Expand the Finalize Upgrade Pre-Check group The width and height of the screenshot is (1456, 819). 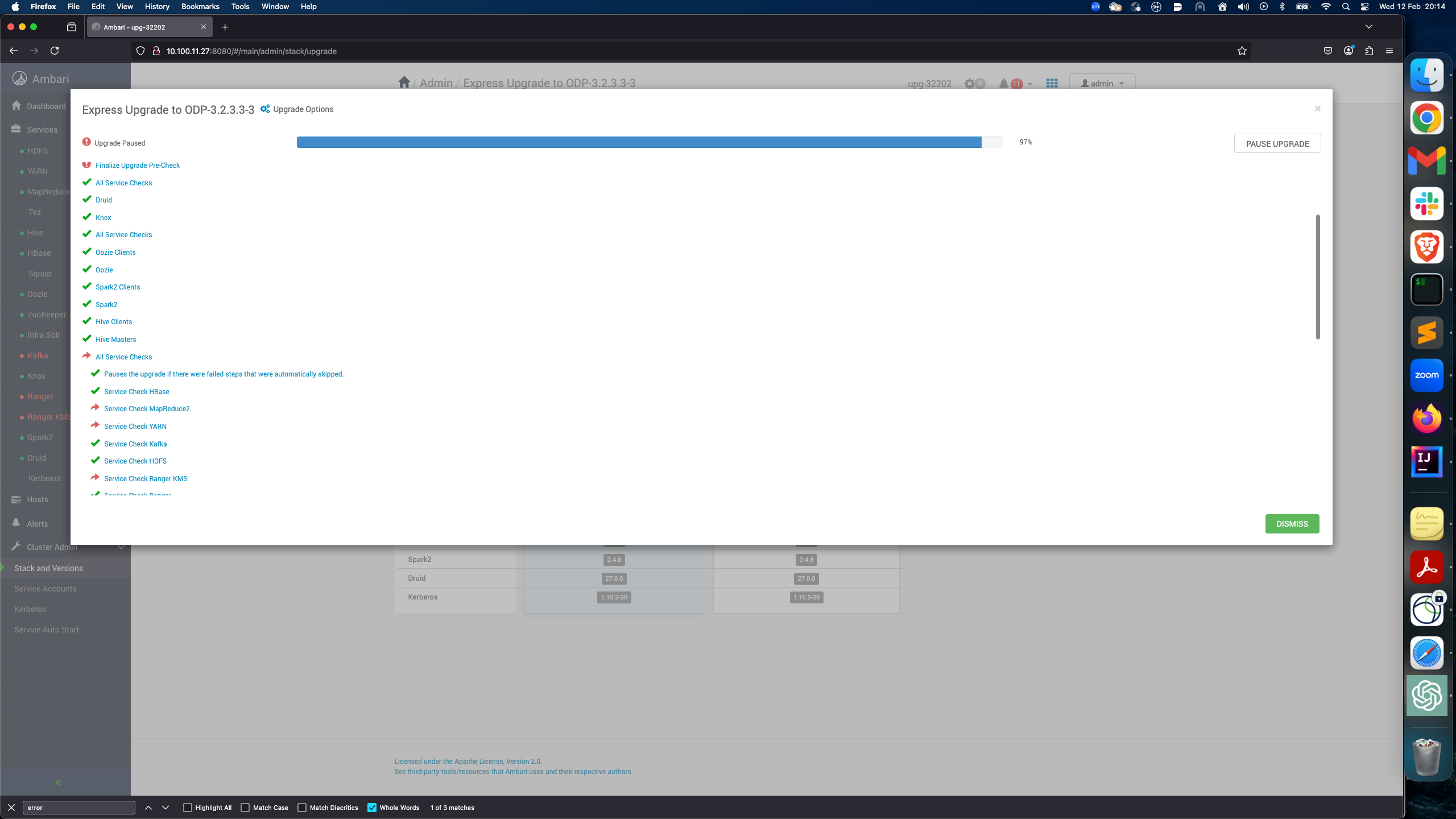pyautogui.click(x=138, y=166)
